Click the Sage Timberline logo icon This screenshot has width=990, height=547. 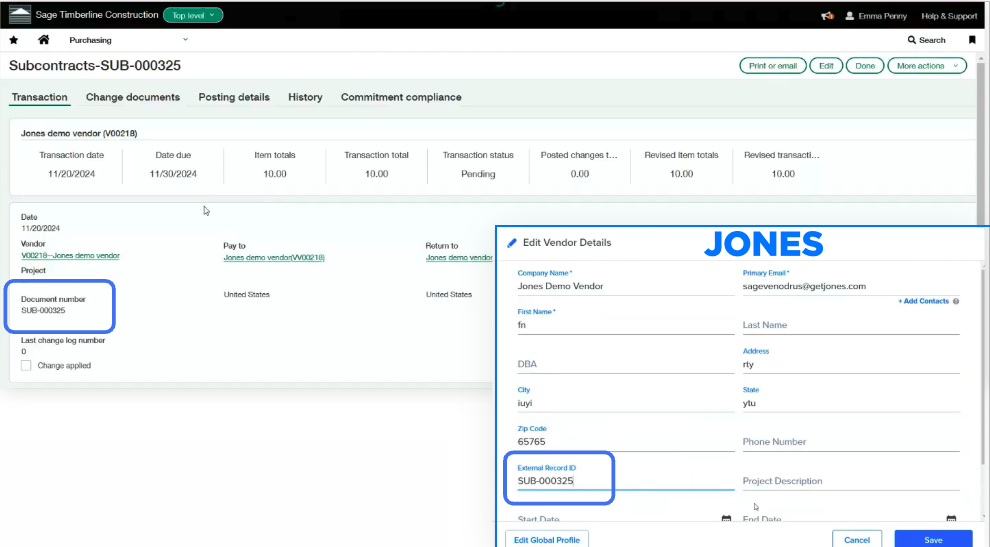tap(20, 15)
